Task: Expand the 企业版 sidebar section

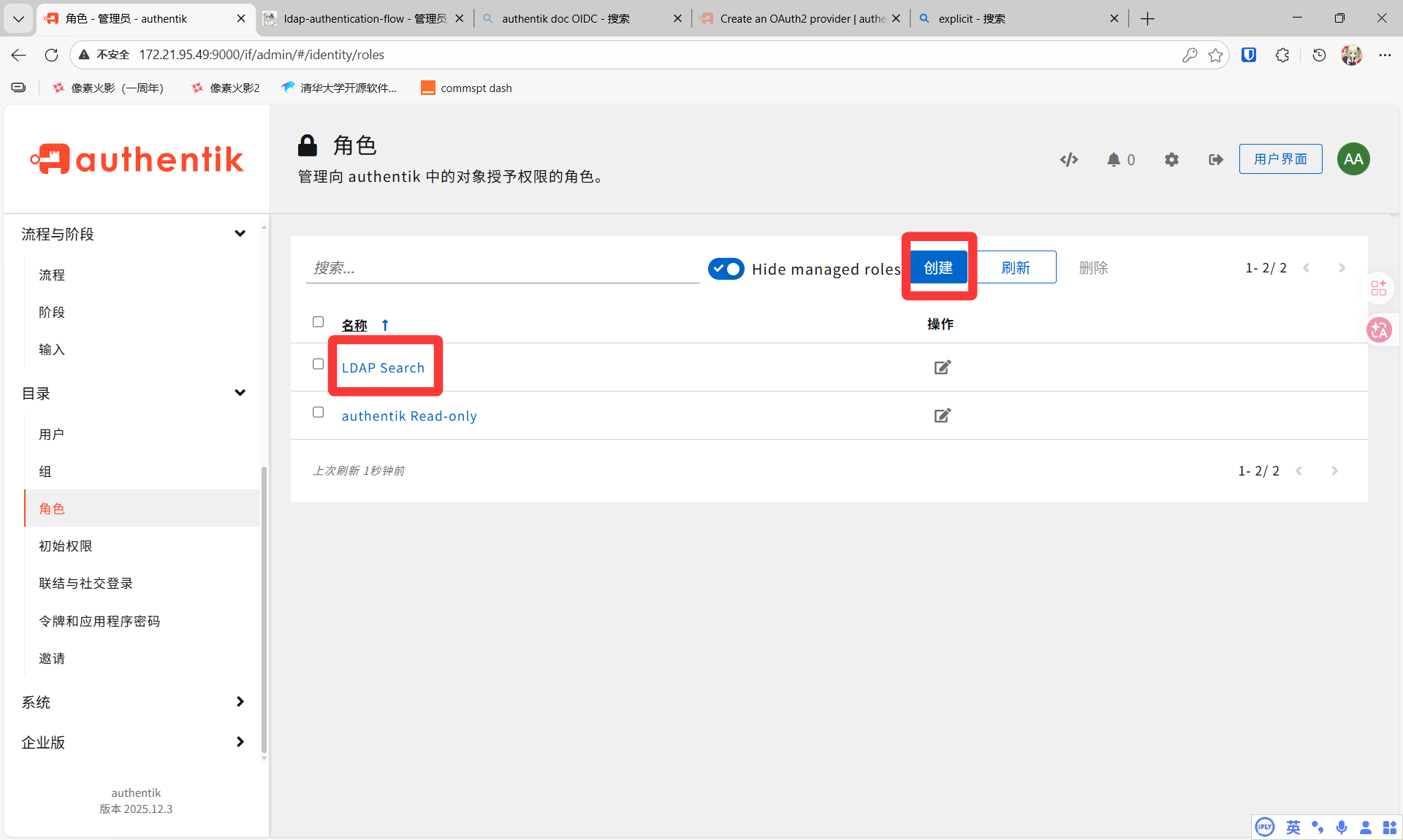Action: coord(240,742)
